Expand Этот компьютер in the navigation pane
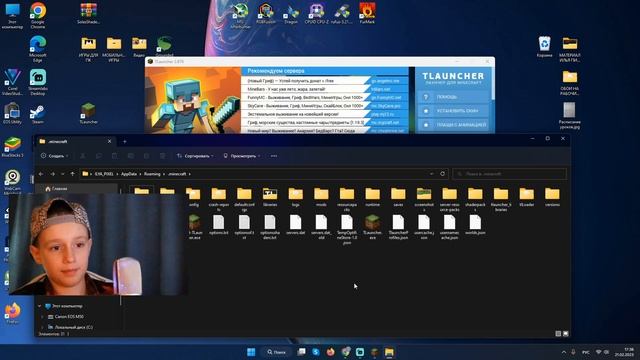 [x=40, y=306]
